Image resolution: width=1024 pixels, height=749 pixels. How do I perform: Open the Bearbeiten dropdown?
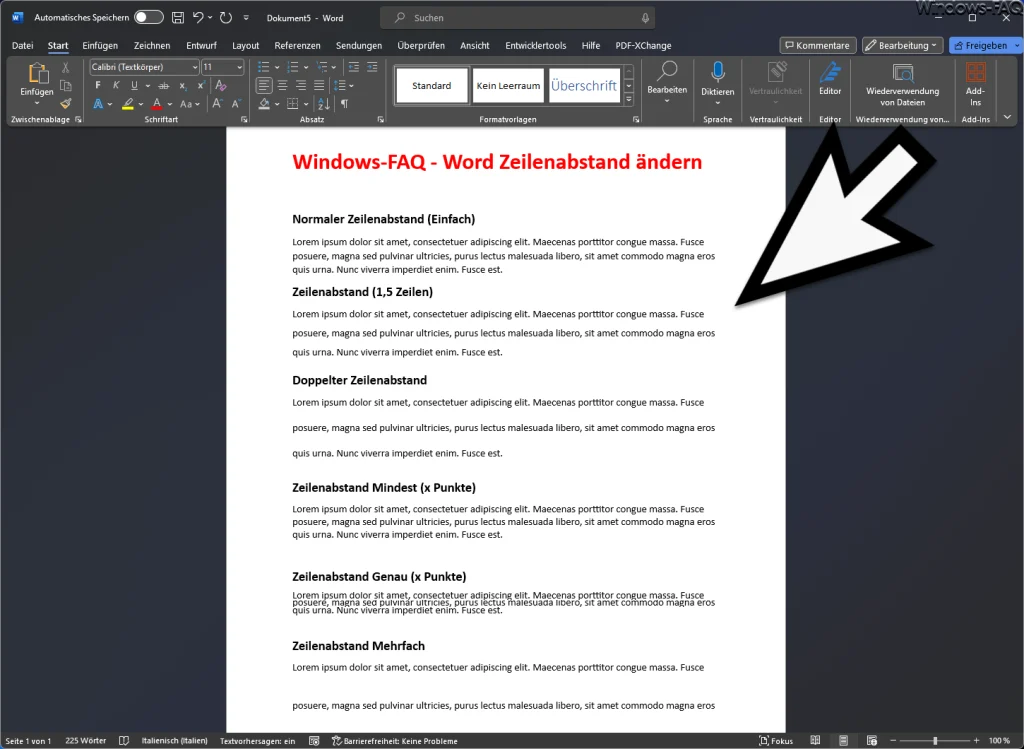pos(667,84)
